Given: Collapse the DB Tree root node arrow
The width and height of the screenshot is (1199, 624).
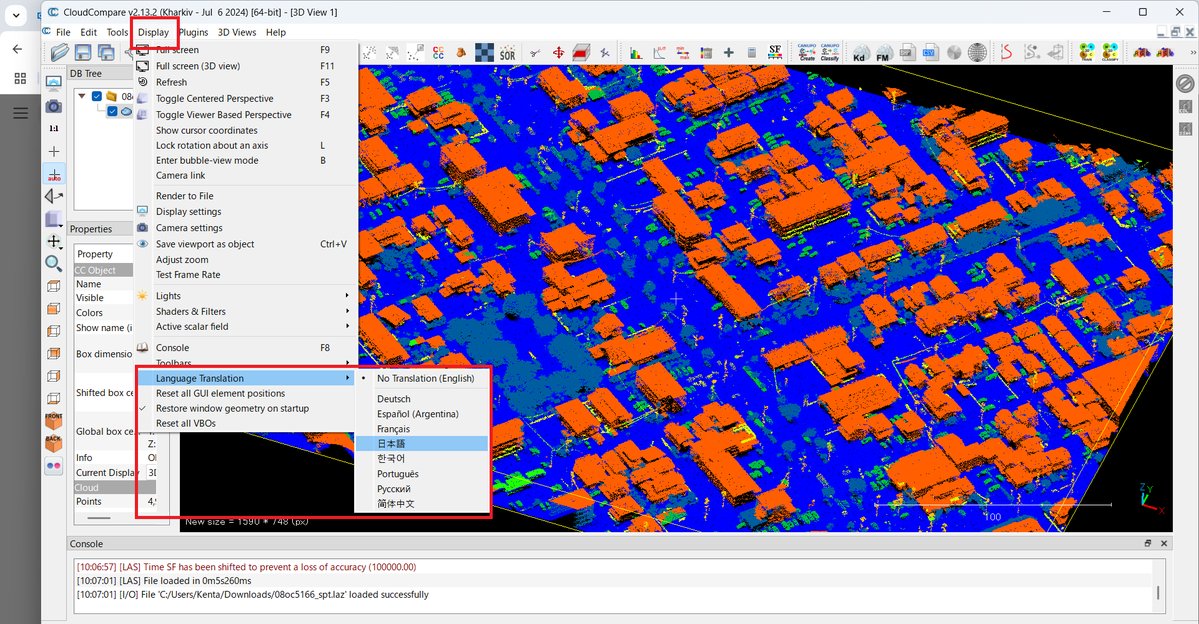Looking at the screenshot, I should [x=82, y=96].
